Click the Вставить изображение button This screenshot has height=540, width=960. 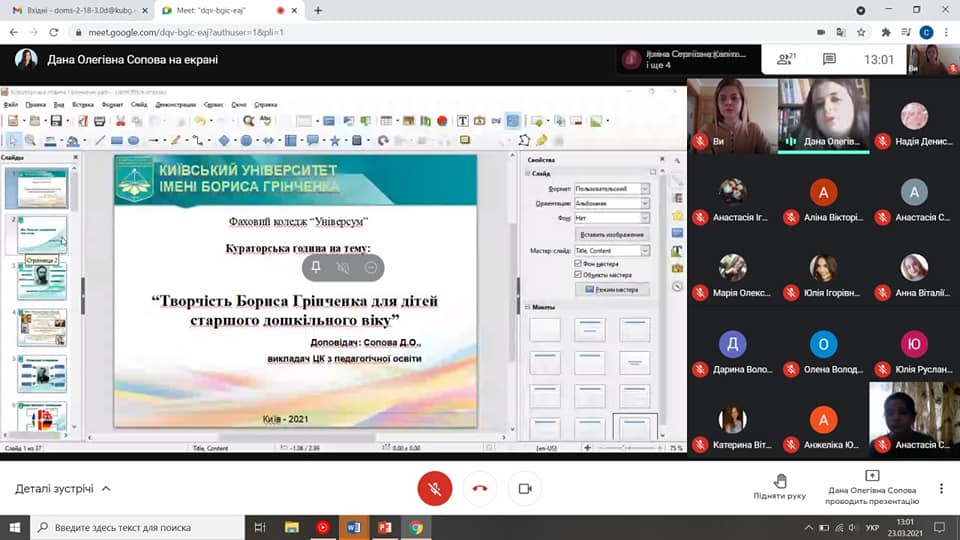tap(610, 234)
